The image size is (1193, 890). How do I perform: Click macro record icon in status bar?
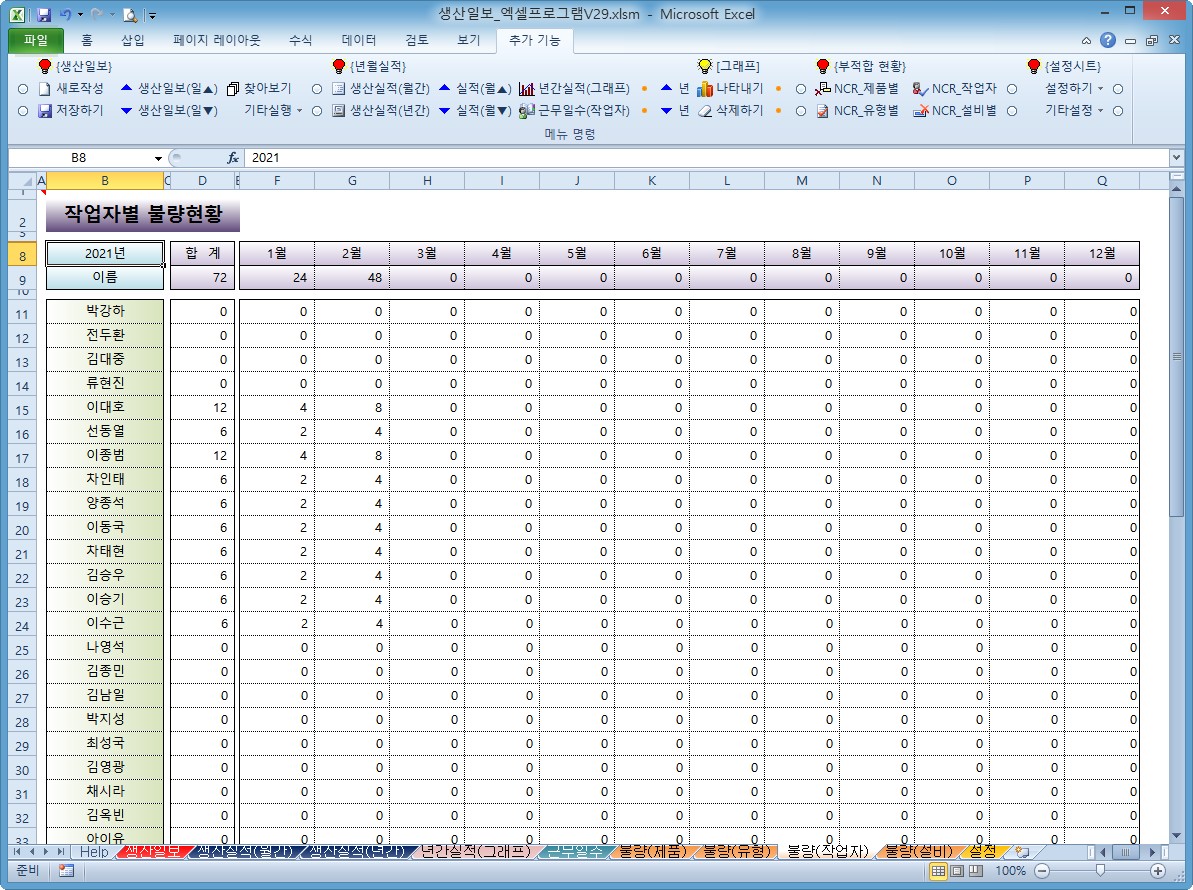pos(66,871)
